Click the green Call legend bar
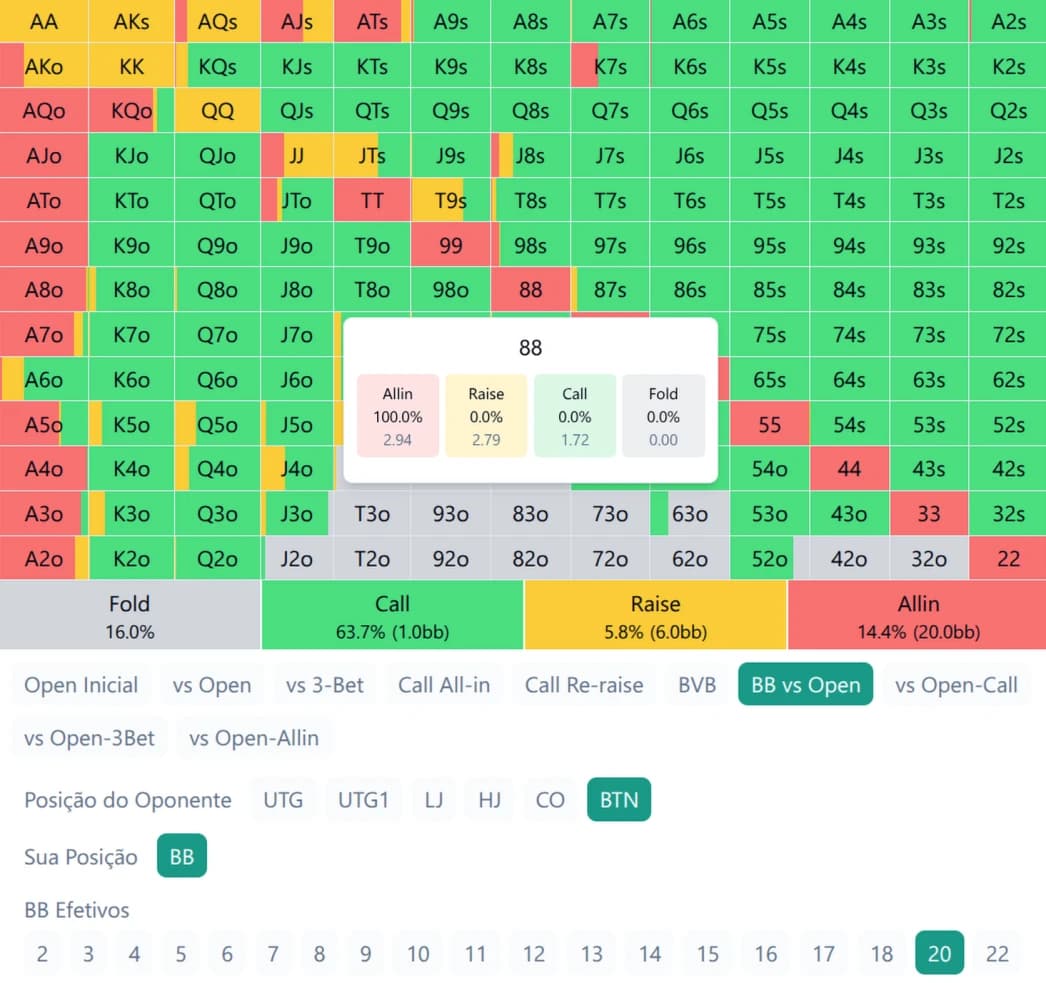This screenshot has width=1046, height=983. [x=392, y=615]
